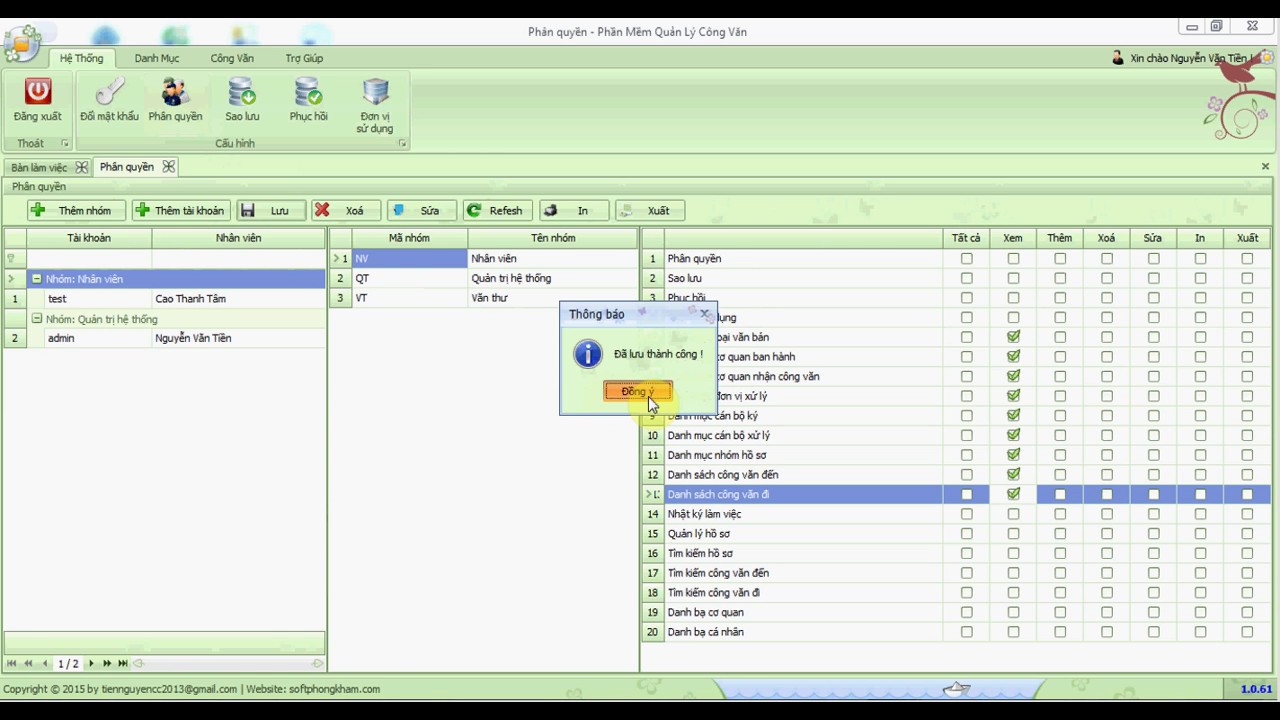1280x720 pixels.
Task: Go to first page in account pager
Action: 12,663
